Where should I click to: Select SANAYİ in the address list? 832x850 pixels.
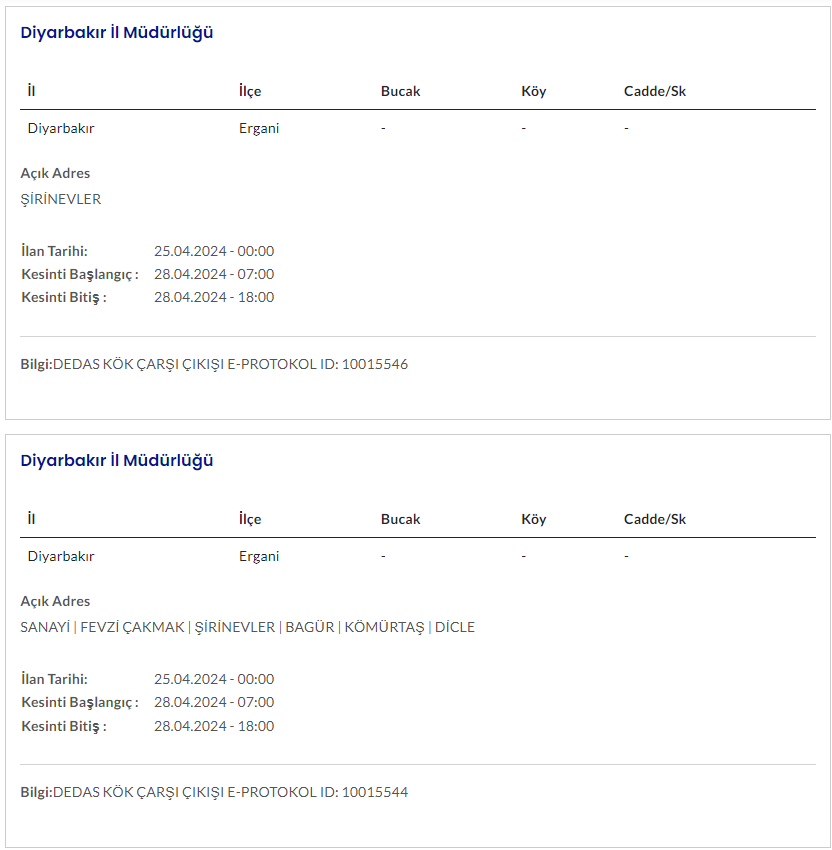(x=45, y=627)
